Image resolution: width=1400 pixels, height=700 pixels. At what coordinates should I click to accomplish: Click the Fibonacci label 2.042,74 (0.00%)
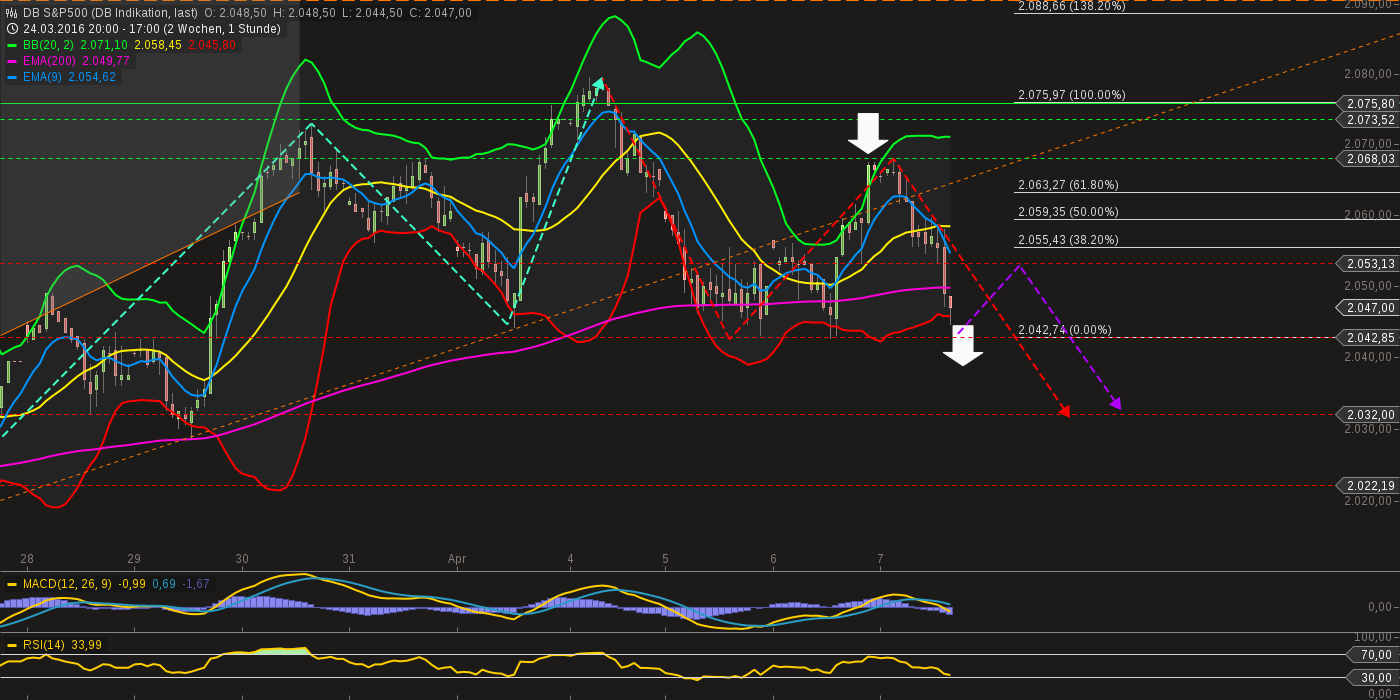[x=1064, y=330]
